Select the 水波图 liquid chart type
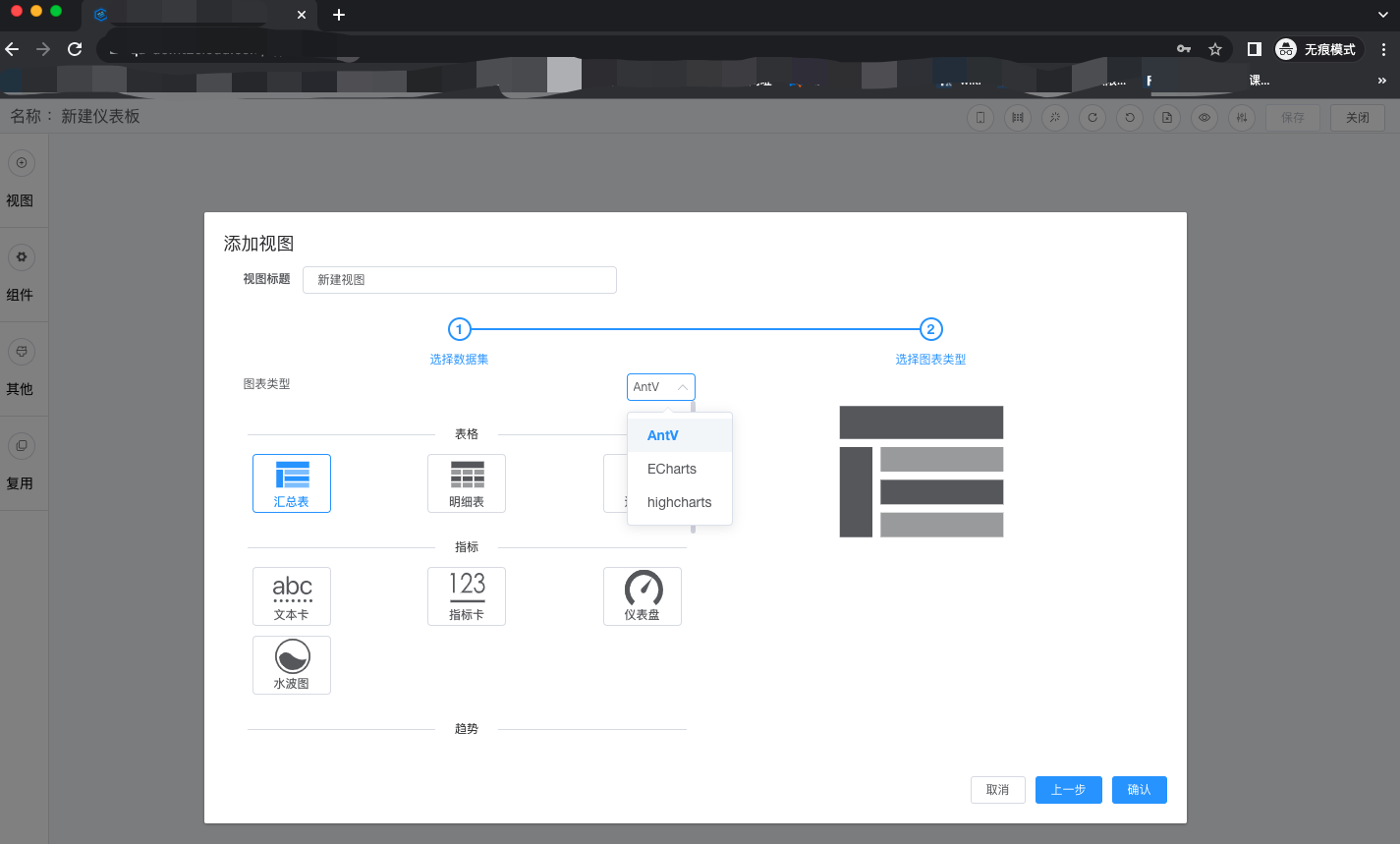Screen dimensions: 1400x844 coord(292,665)
